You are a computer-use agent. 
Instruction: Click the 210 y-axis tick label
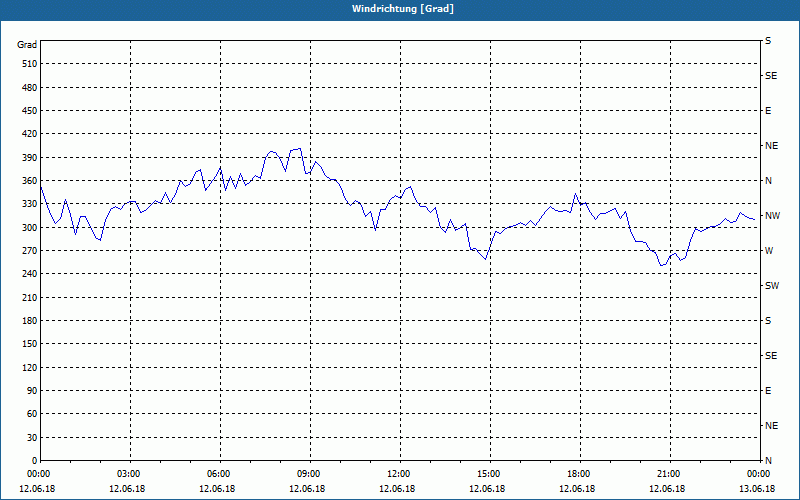30,297
